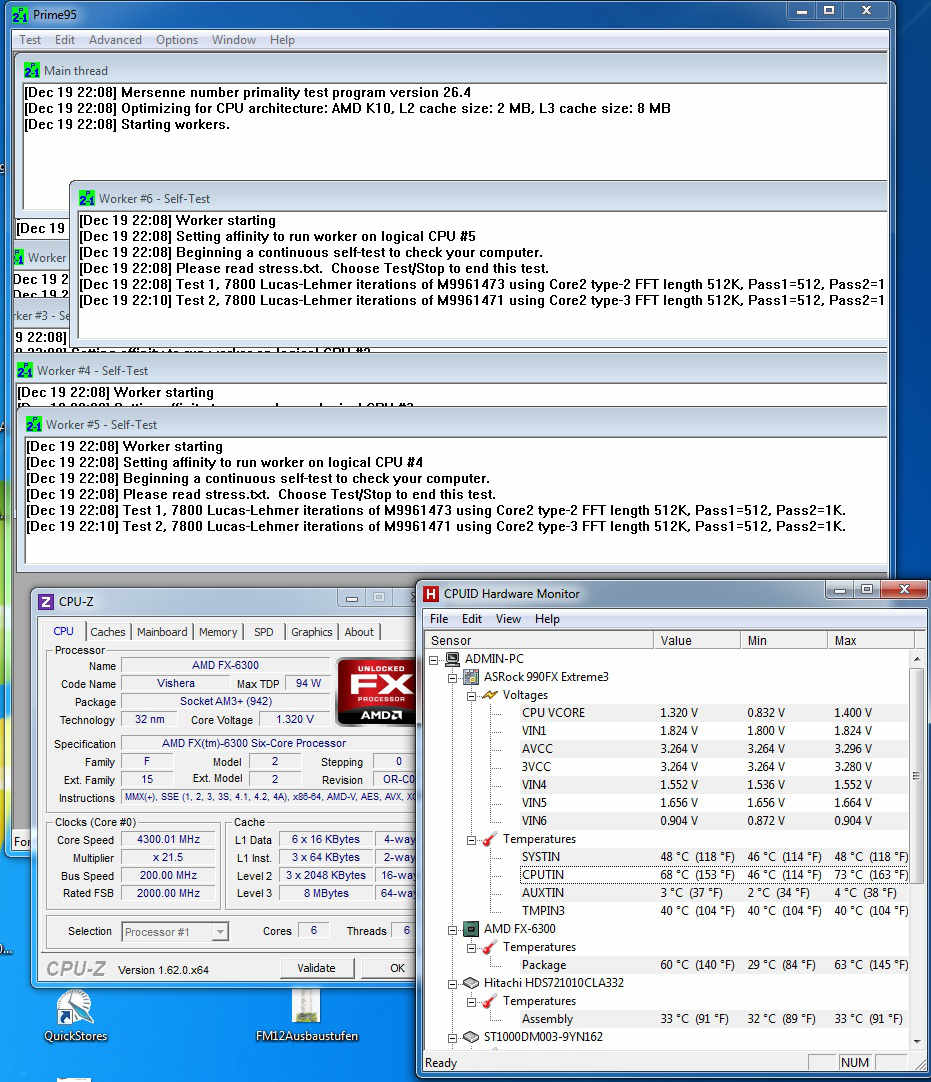Click the AMD FX processor logo in CPU-Z
This screenshot has width=931, height=1082.
376,692
